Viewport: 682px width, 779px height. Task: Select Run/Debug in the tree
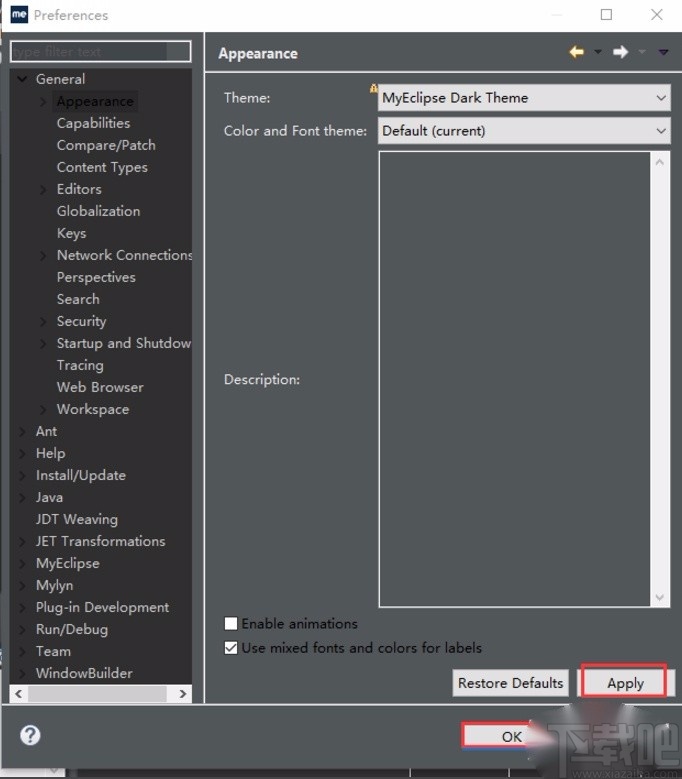pos(72,629)
